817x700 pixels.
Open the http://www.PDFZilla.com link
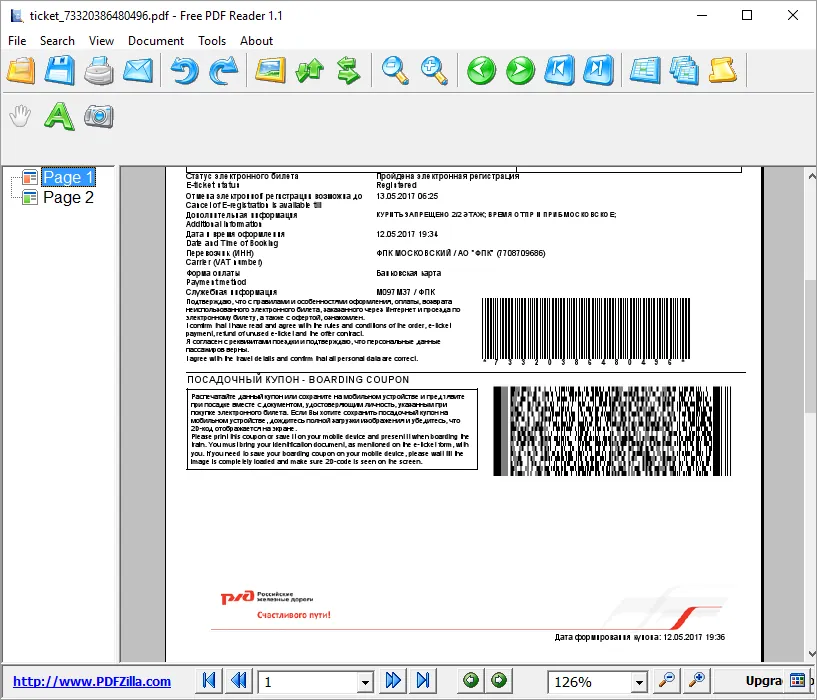click(x=92, y=681)
